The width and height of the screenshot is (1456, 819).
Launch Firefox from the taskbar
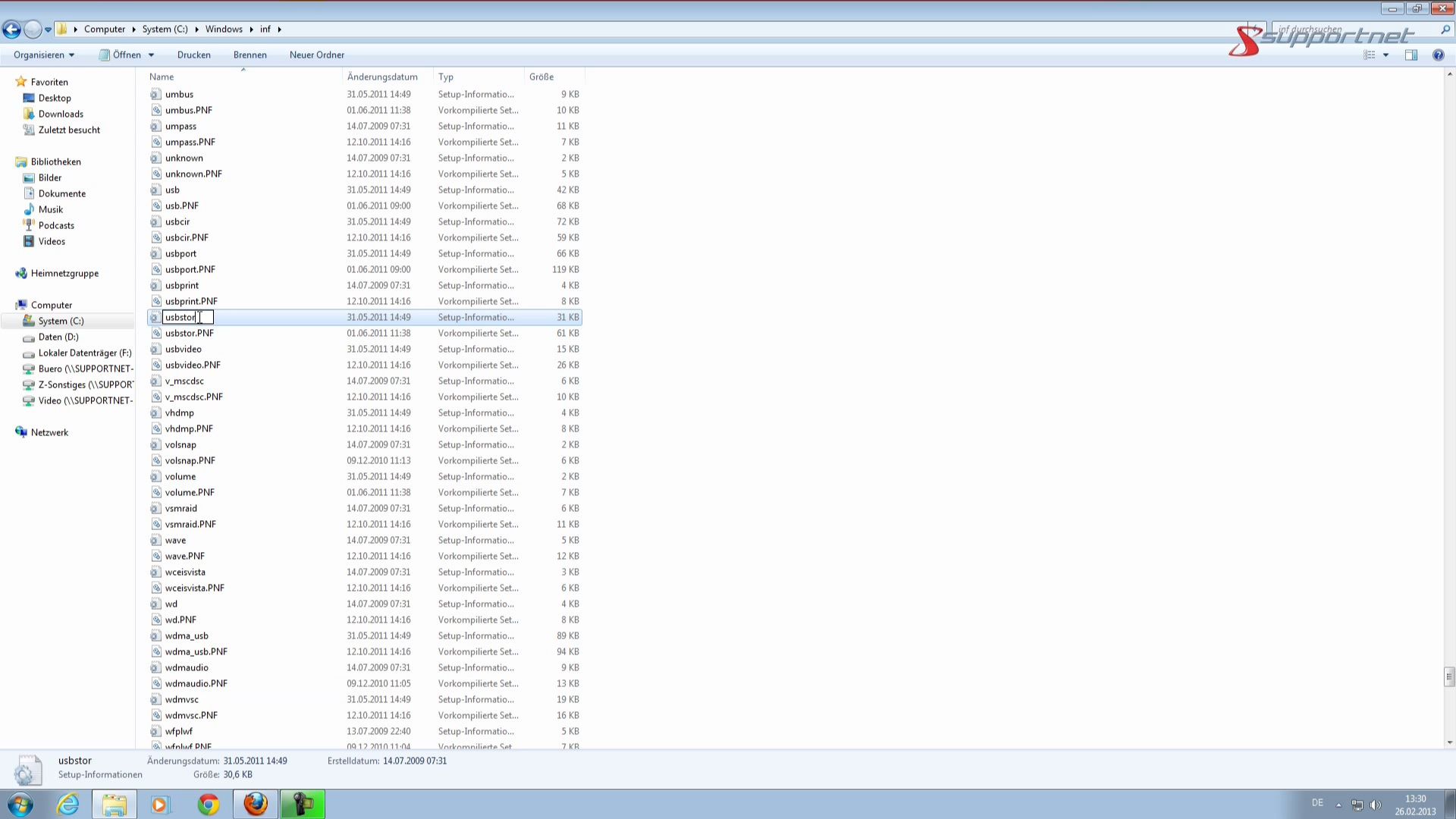click(256, 804)
